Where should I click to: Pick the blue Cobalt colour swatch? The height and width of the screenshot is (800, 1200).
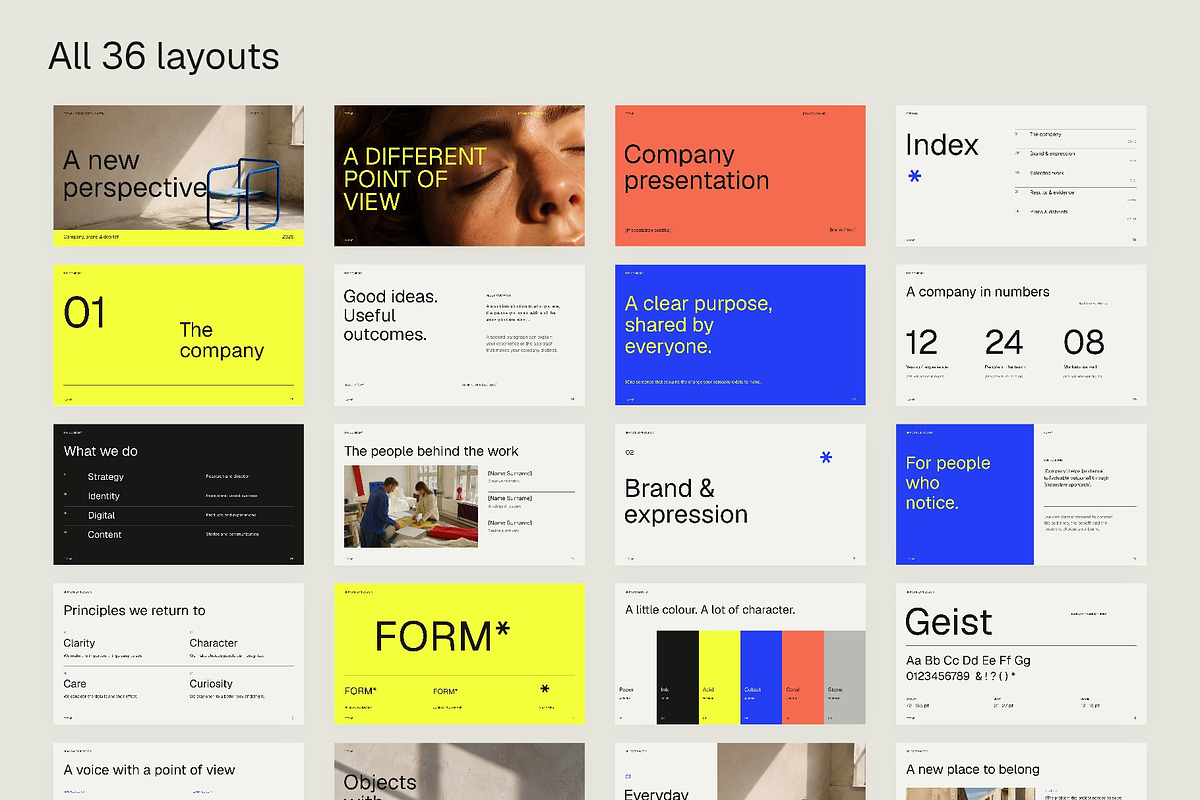[x=761, y=677]
